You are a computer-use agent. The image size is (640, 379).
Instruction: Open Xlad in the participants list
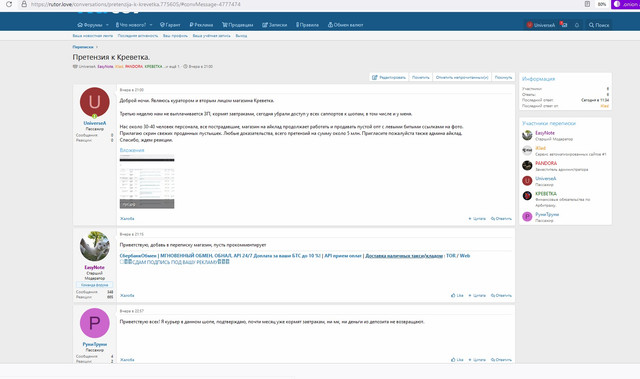(540, 148)
